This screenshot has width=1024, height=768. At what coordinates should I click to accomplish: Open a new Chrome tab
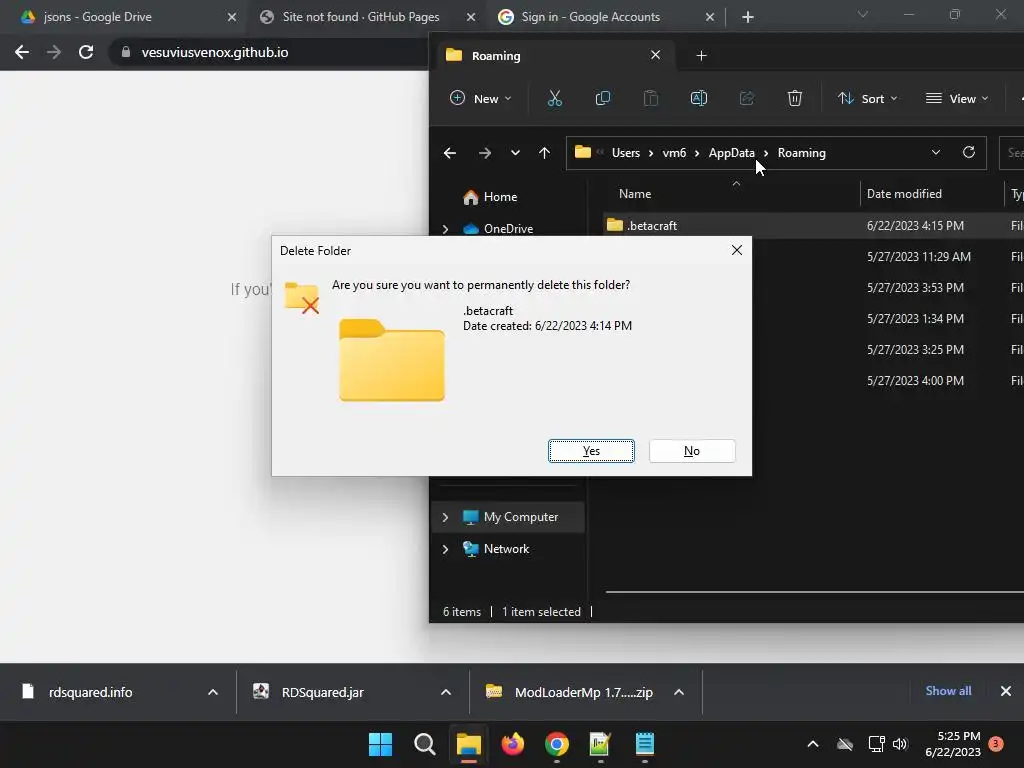(x=748, y=17)
